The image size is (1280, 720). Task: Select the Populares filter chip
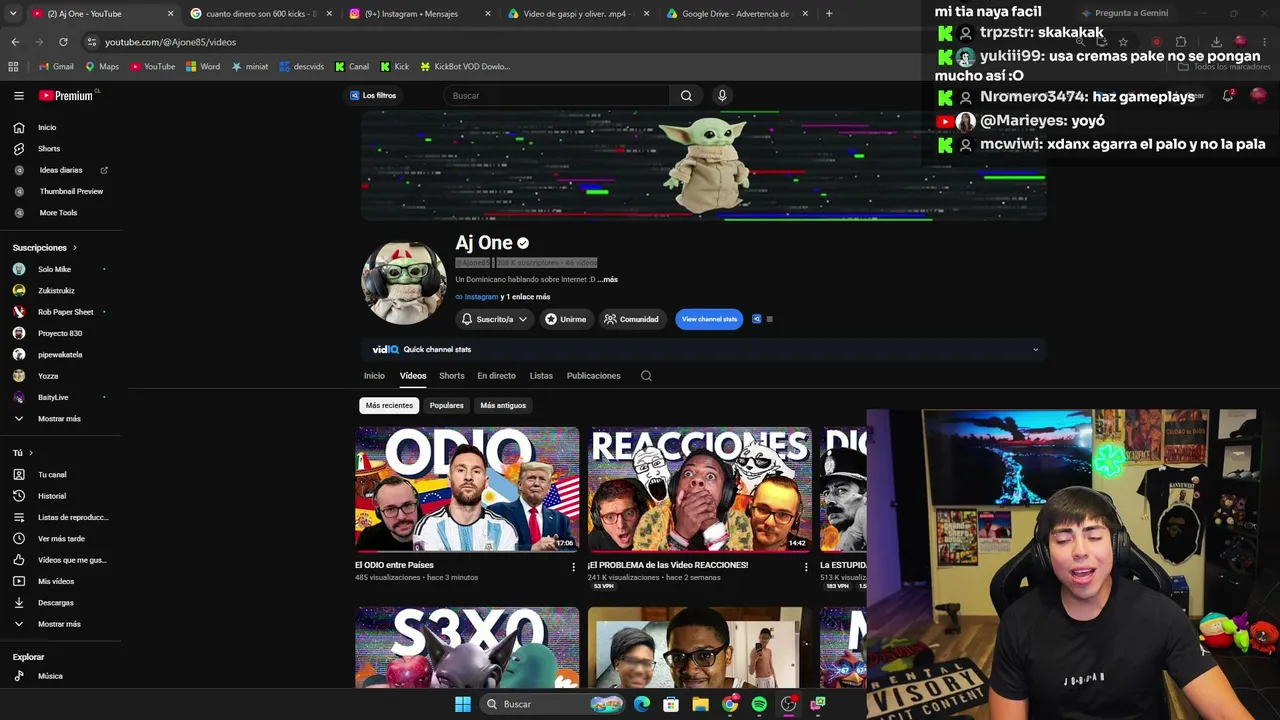coord(446,406)
